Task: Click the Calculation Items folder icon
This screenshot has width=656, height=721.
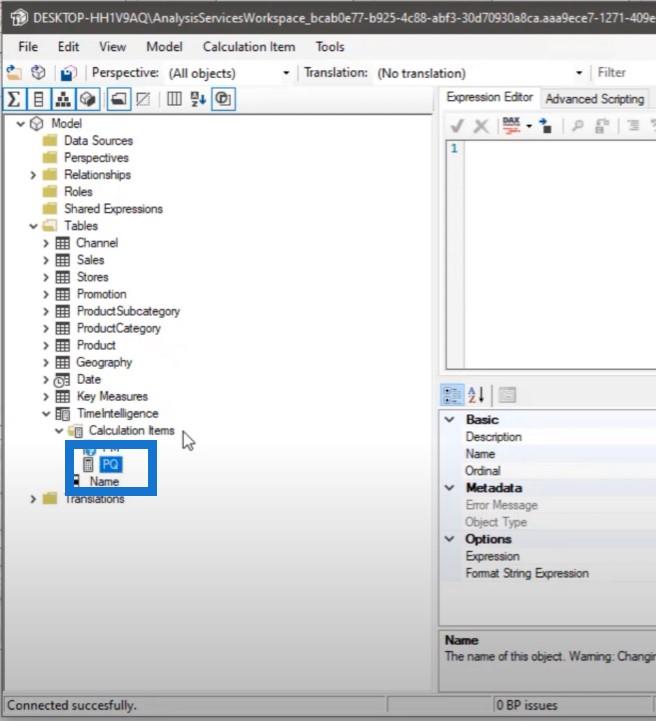Action: pyautogui.click(x=76, y=431)
